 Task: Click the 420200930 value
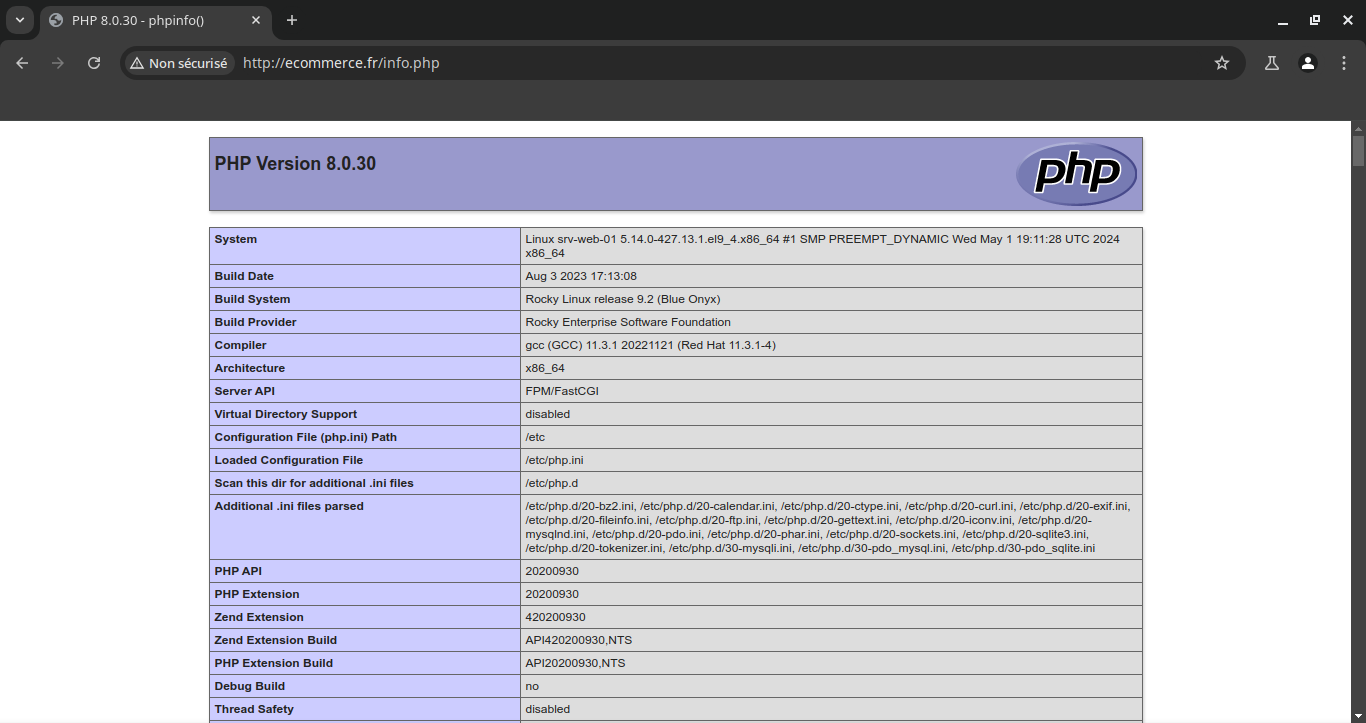(555, 617)
